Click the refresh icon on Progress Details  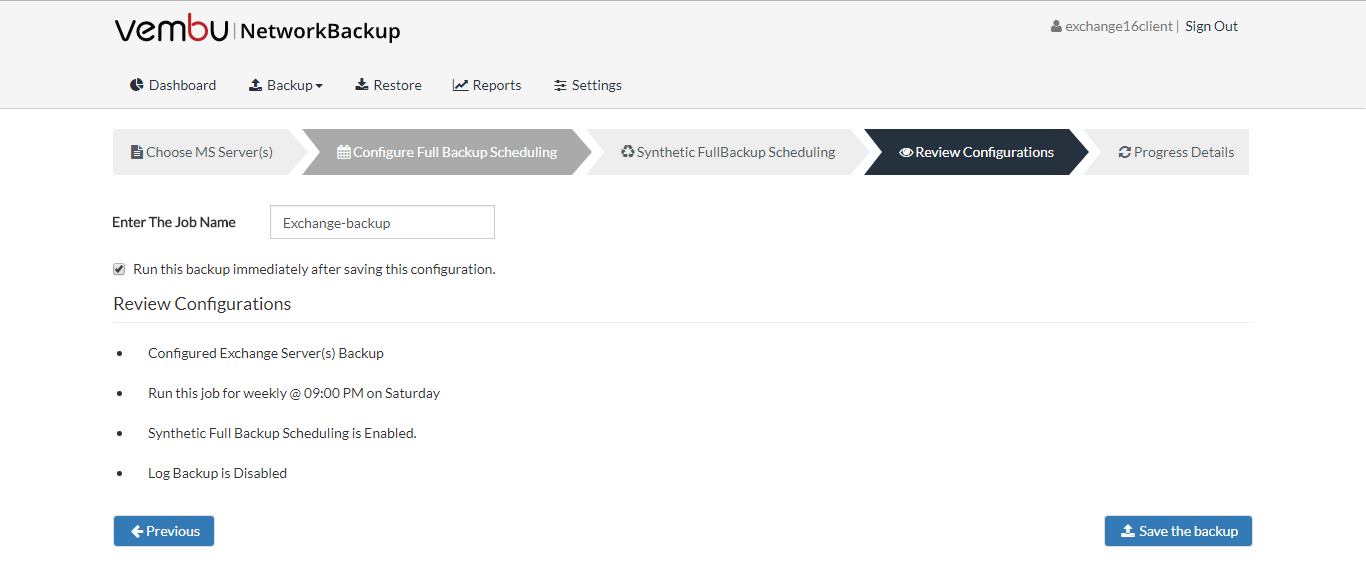1125,152
